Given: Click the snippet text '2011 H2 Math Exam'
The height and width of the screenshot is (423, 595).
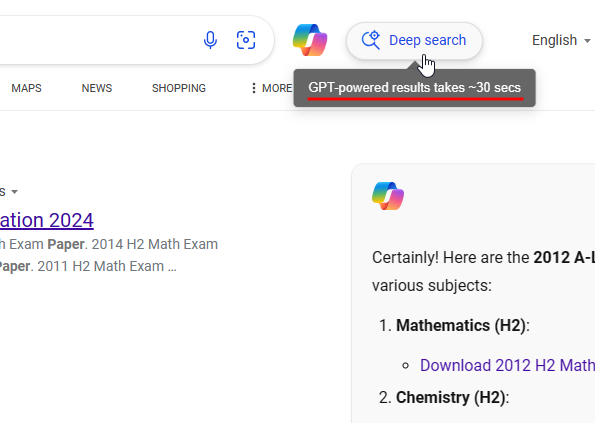Looking at the screenshot, I should pyautogui.click(x=101, y=266).
